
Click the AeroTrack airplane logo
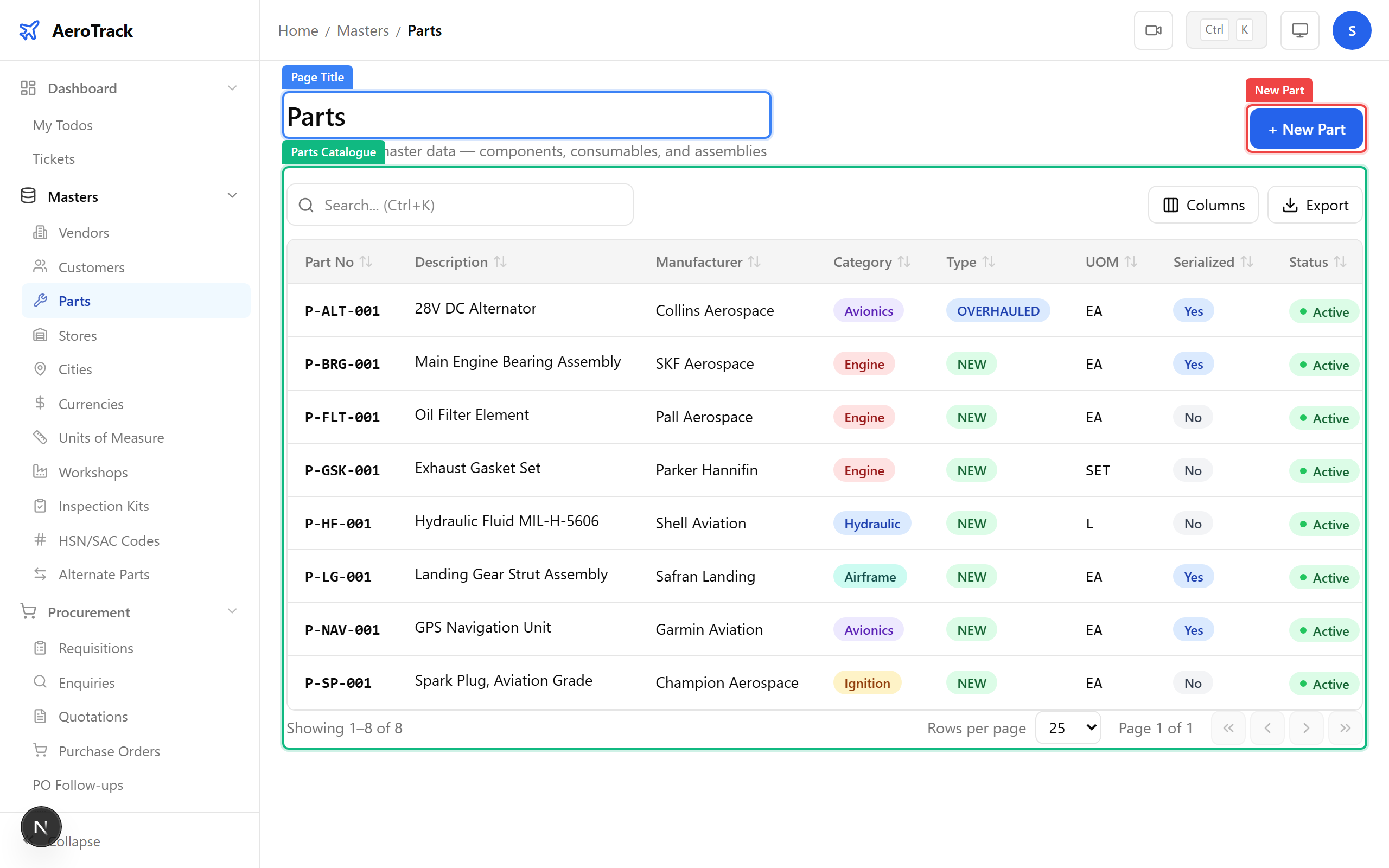[29, 30]
